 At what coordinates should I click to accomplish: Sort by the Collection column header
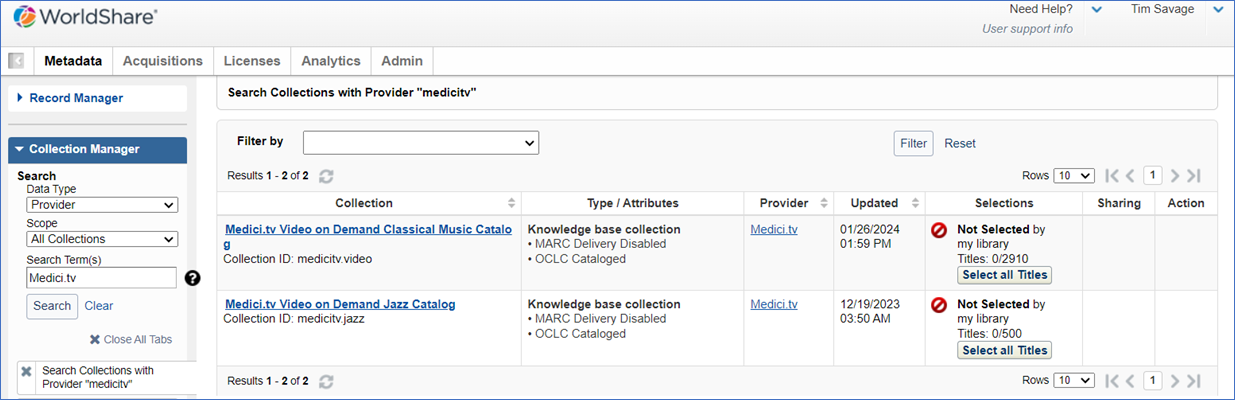[365, 203]
